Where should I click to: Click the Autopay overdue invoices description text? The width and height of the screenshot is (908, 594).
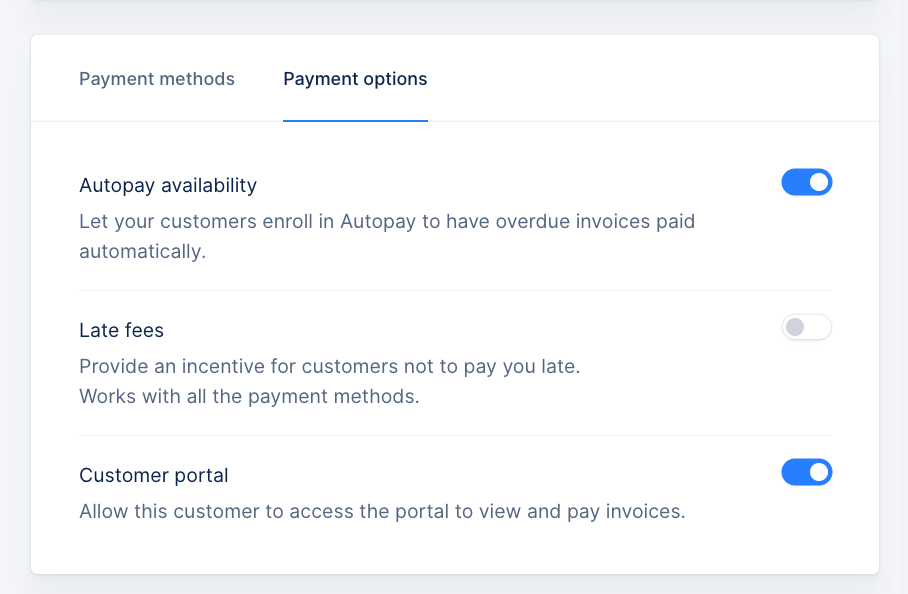point(386,221)
